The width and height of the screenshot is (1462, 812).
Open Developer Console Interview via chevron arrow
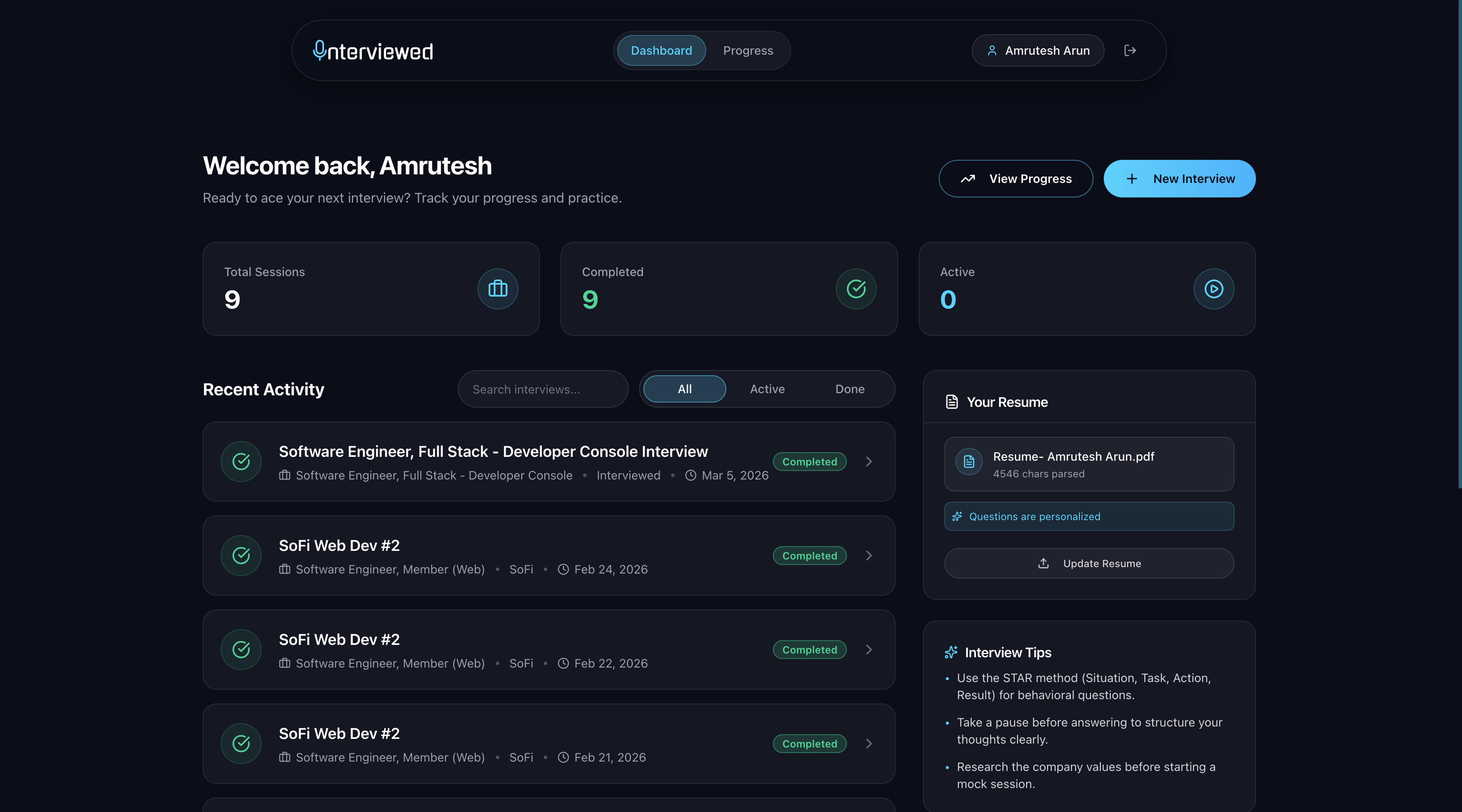pyautogui.click(x=869, y=462)
